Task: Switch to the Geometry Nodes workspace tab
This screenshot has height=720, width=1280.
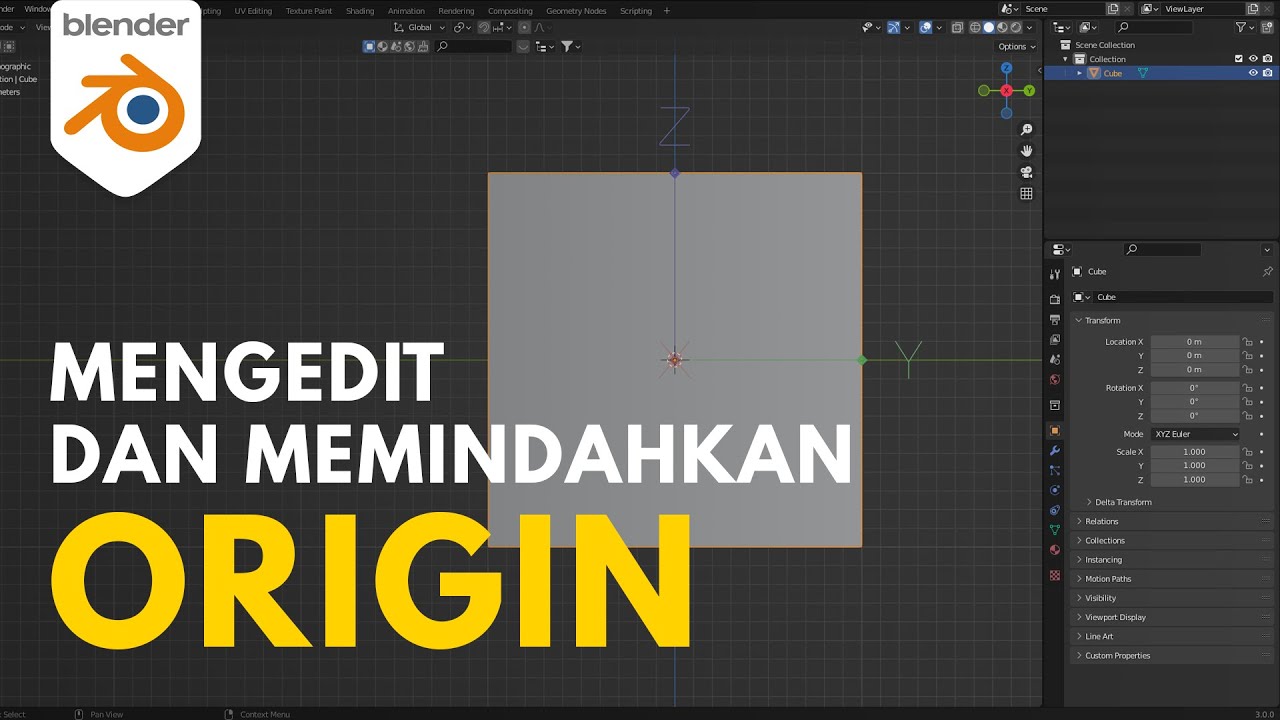Action: 576,11
